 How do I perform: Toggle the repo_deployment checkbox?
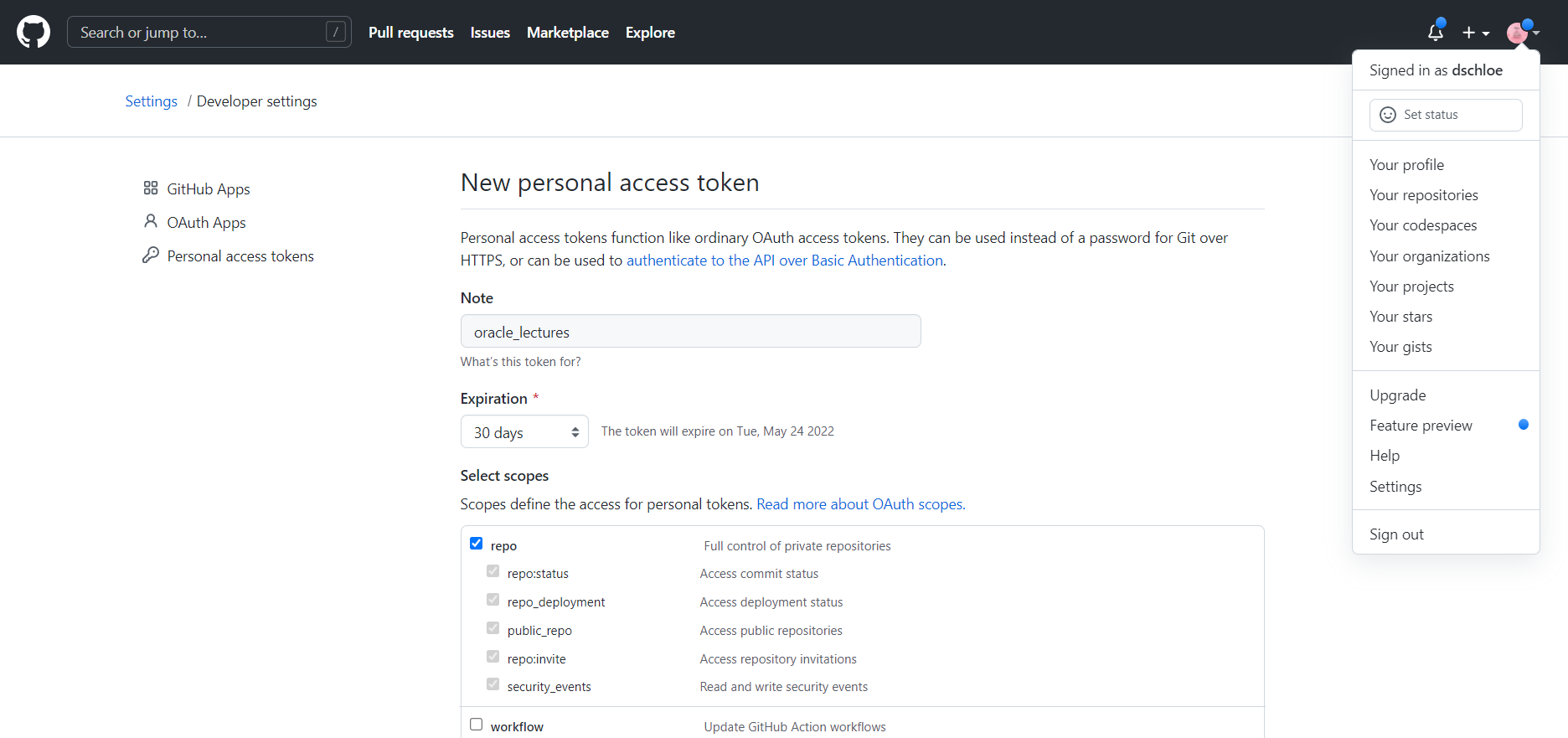[493, 600]
